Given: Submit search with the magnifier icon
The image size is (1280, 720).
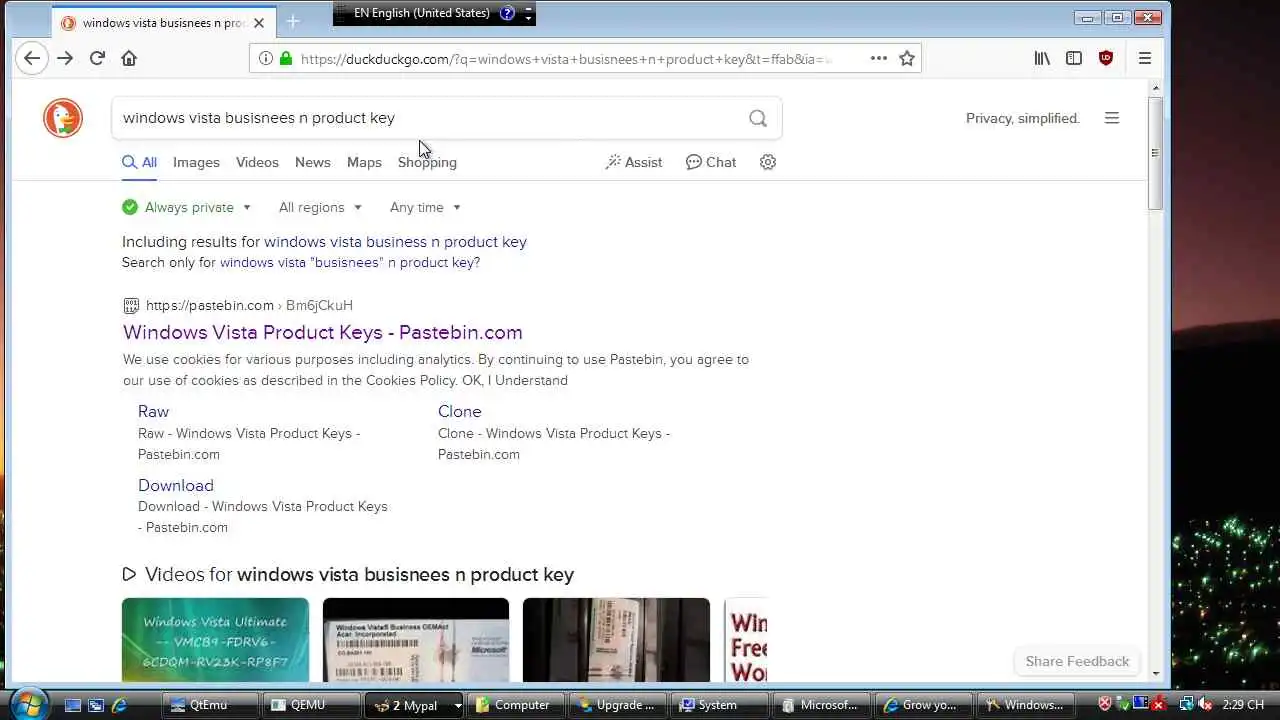Looking at the screenshot, I should (x=758, y=118).
